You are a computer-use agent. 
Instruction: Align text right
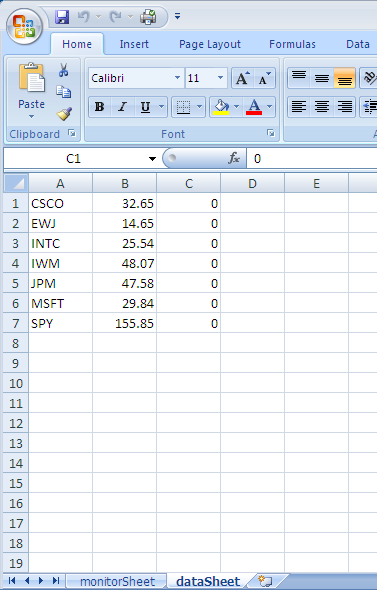coord(344,107)
